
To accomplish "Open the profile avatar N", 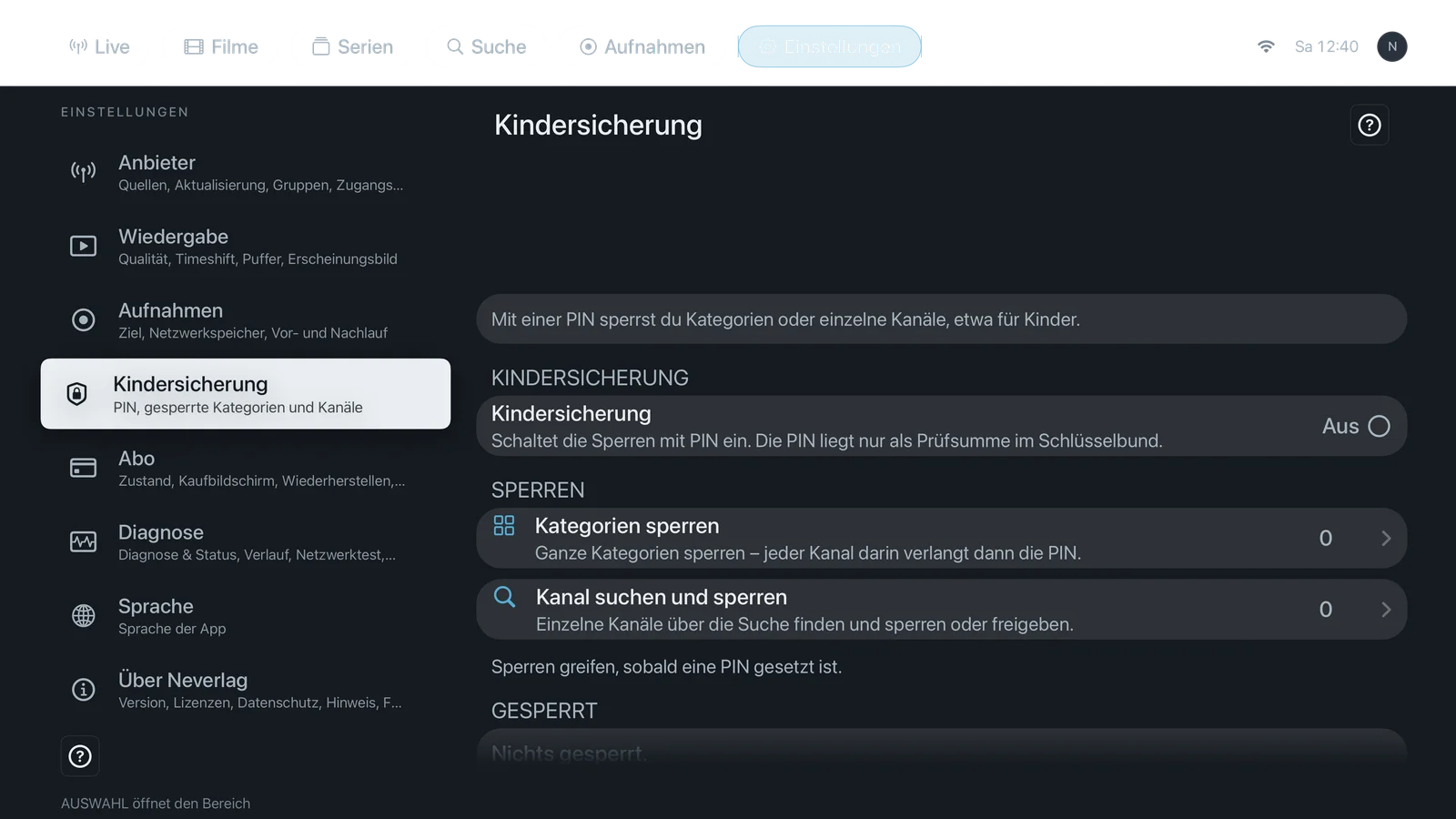I will pyautogui.click(x=1392, y=46).
